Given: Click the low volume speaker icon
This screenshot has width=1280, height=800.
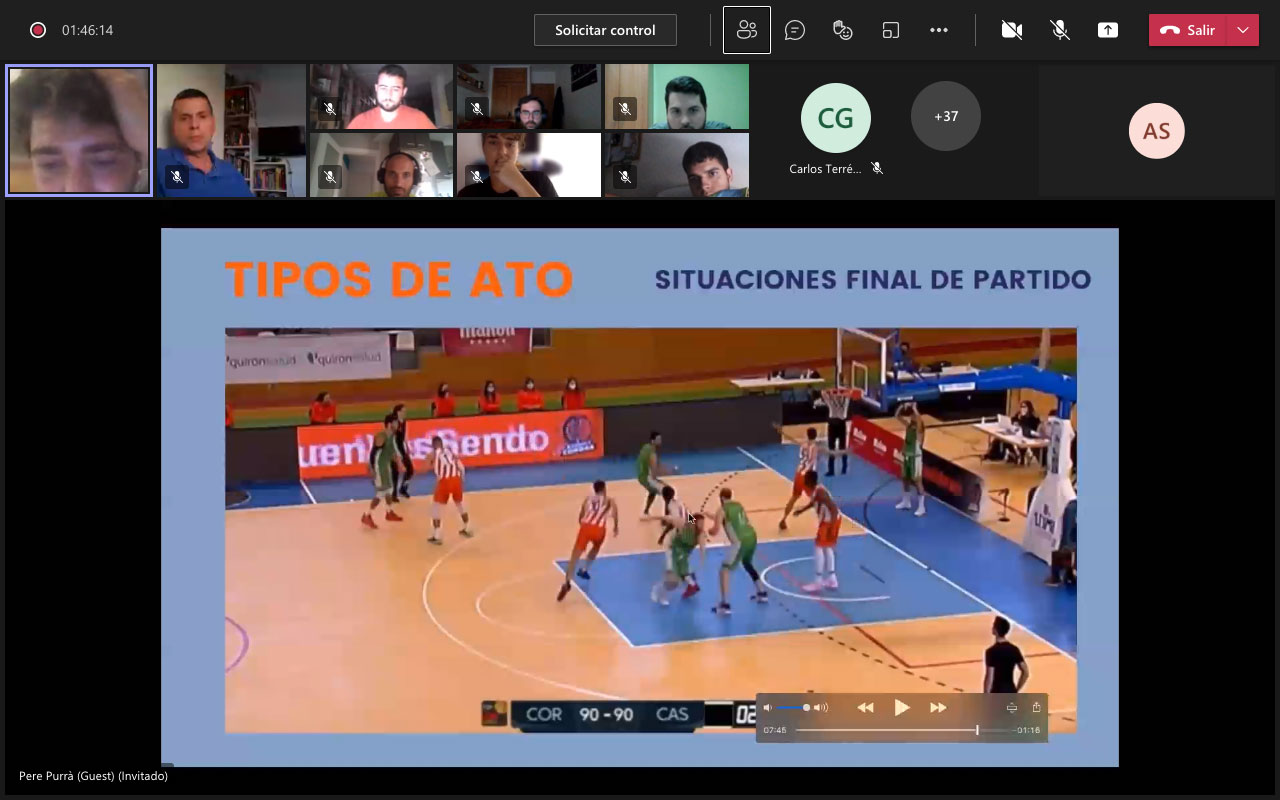Looking at the screenshot, I should coord(768,707).
